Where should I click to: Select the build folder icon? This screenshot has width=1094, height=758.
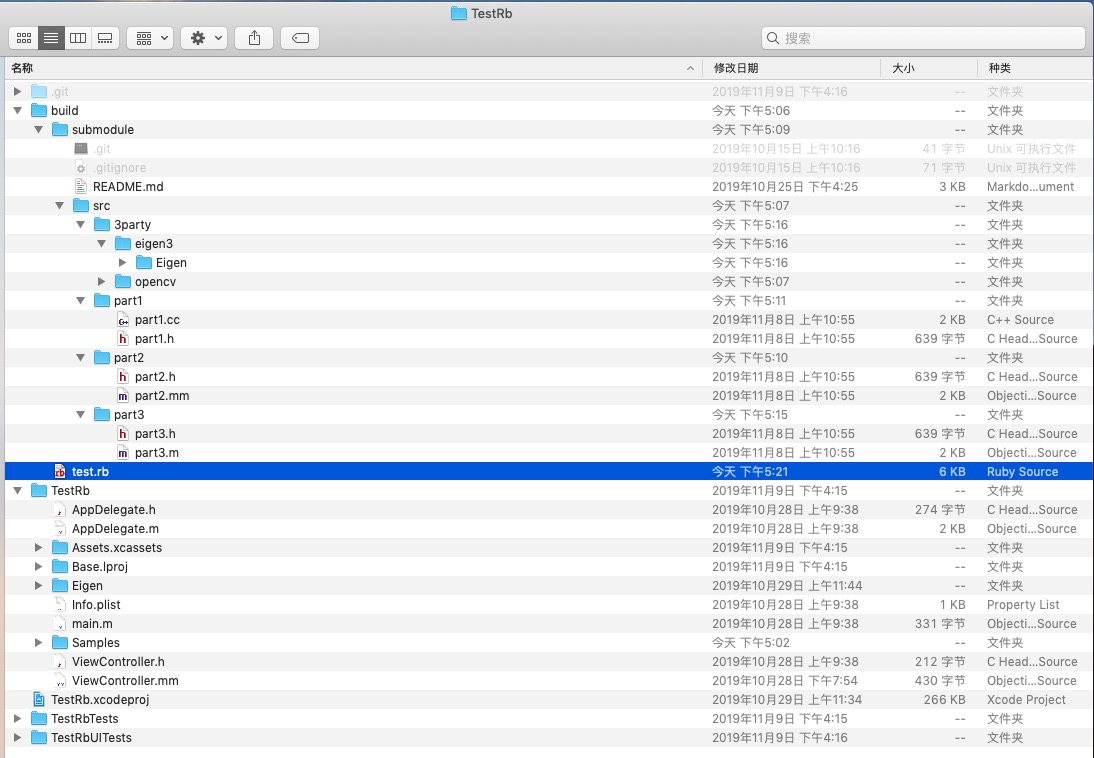[39, 110]
